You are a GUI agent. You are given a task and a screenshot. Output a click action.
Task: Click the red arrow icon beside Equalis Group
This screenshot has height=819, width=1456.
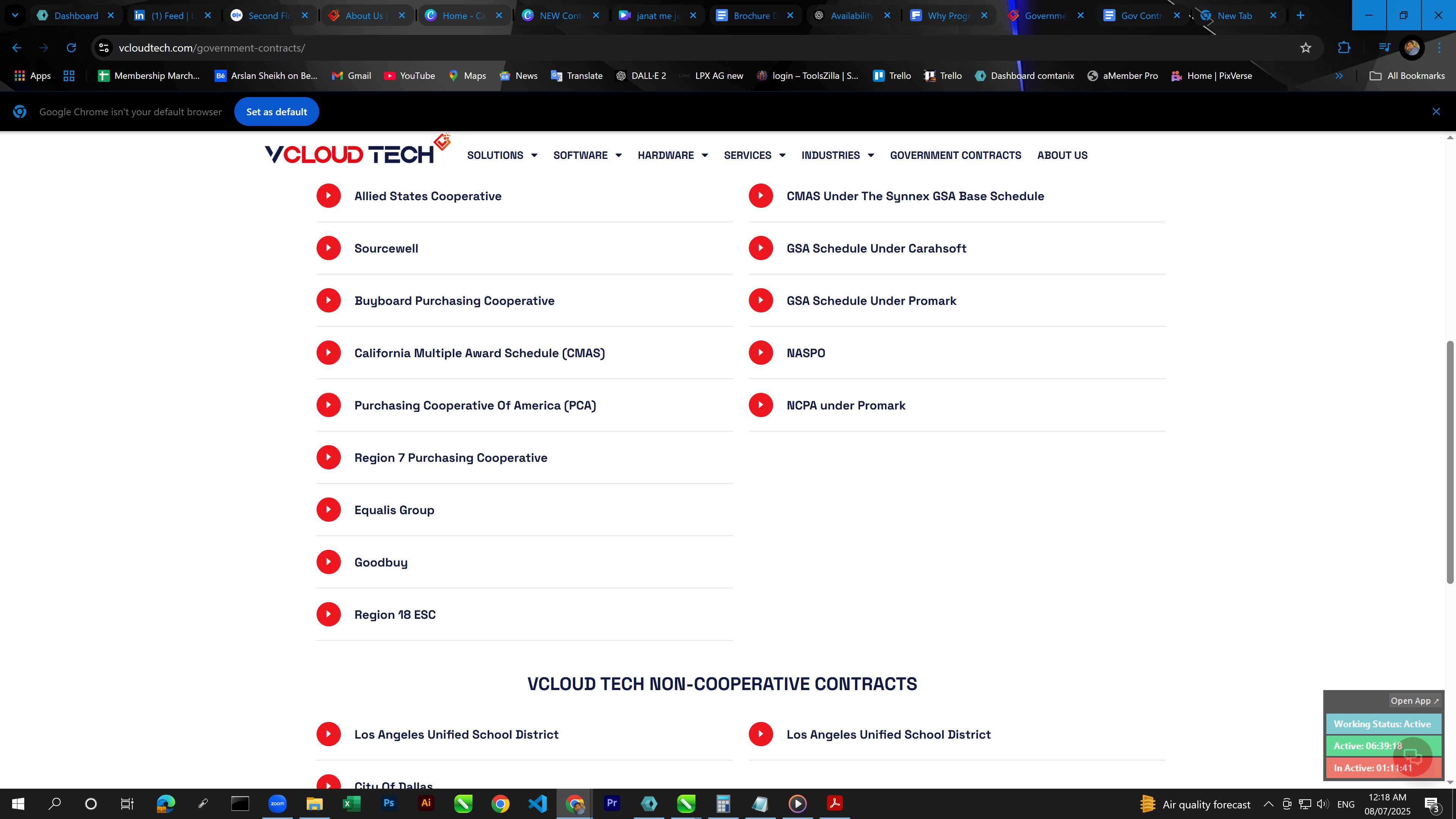[x=328, y=510]
